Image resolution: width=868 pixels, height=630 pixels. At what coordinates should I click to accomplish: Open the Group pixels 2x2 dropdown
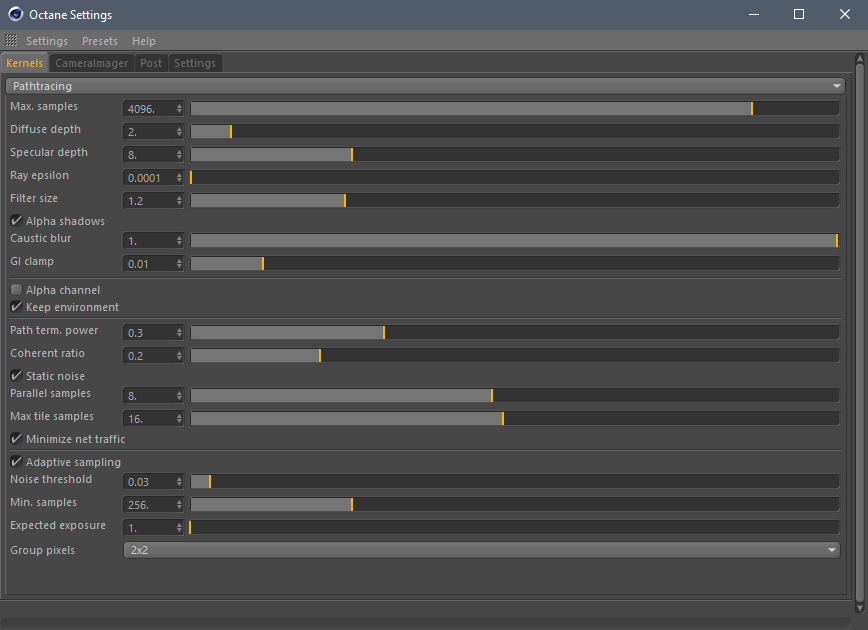click(482, 550)
